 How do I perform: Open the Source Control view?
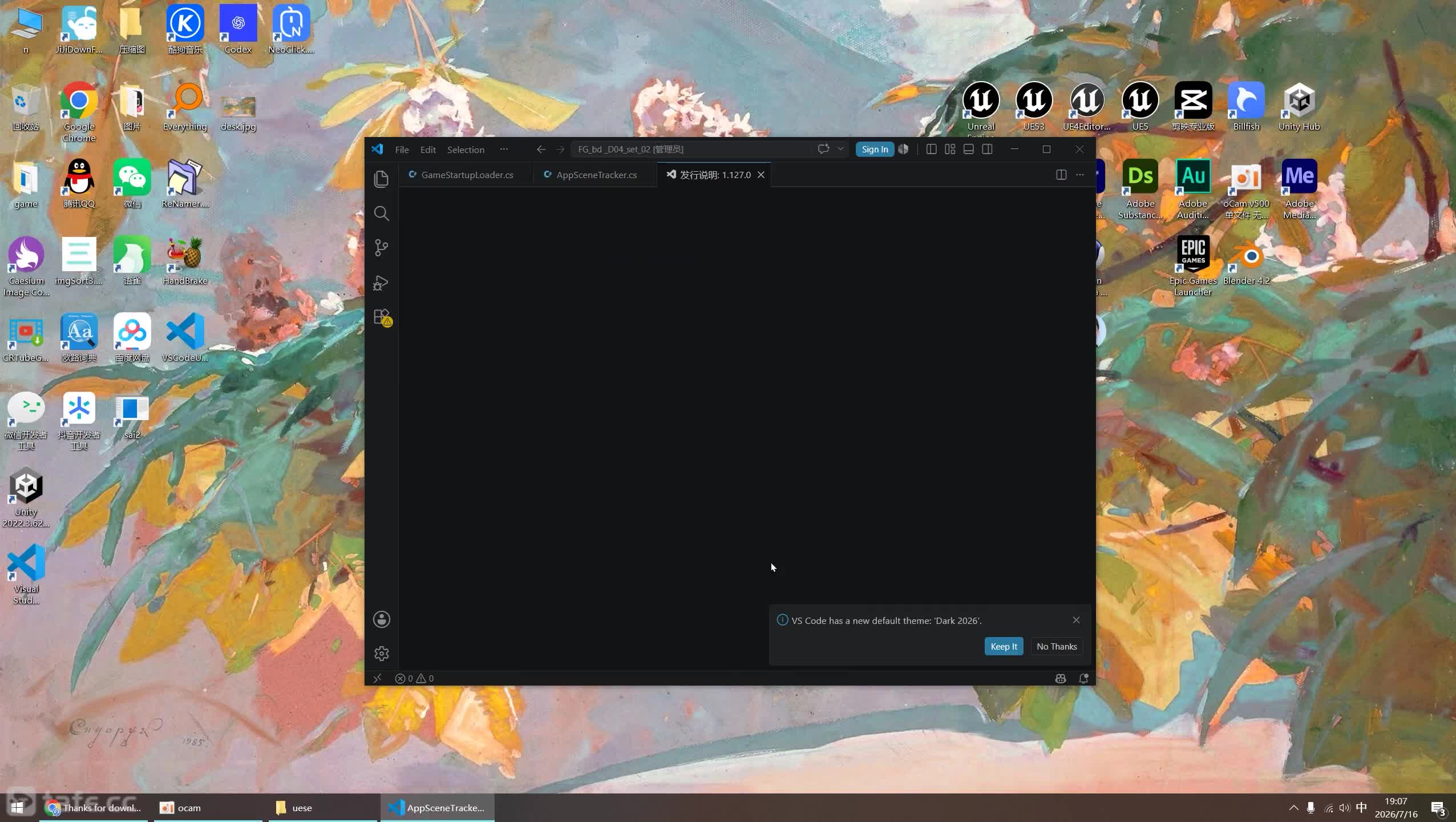click(x=381, y=248)
